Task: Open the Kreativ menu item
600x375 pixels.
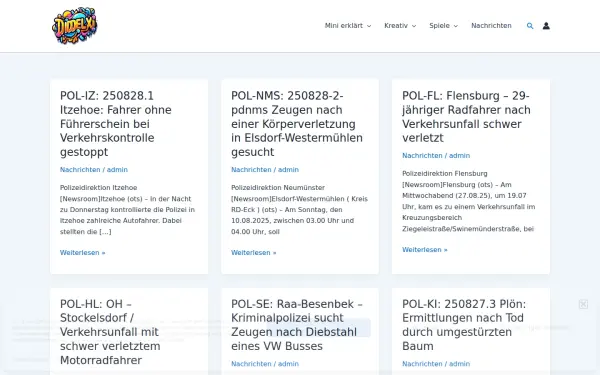Action: tap(396, 26)
